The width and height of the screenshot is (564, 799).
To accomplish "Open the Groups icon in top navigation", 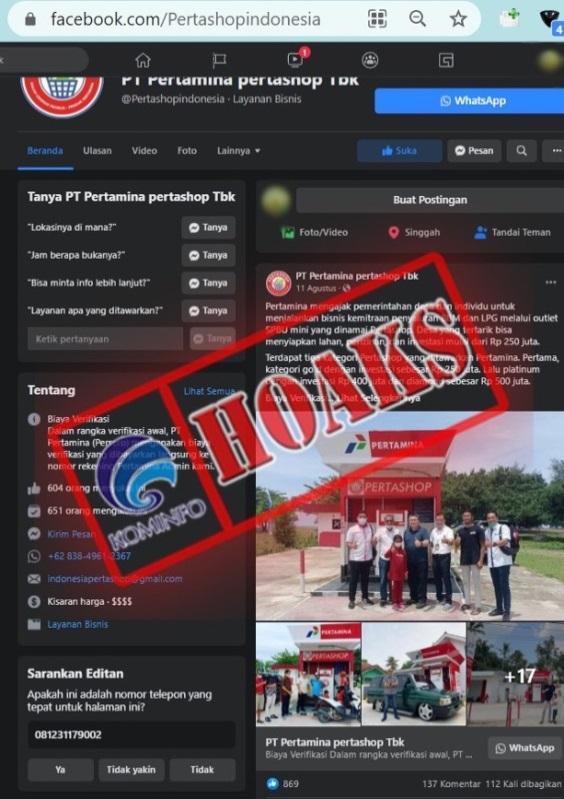I will pyautogui.click(x=370, y=60).
